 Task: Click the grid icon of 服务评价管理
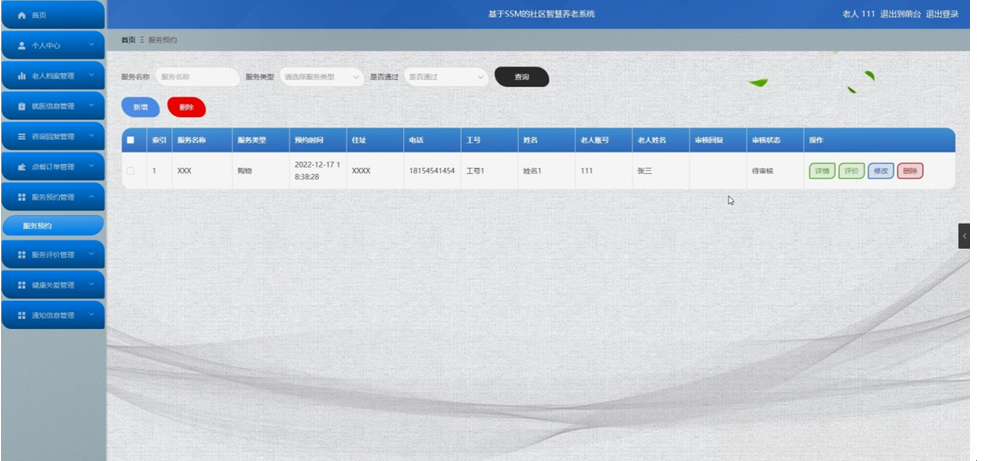click(22, 255)
